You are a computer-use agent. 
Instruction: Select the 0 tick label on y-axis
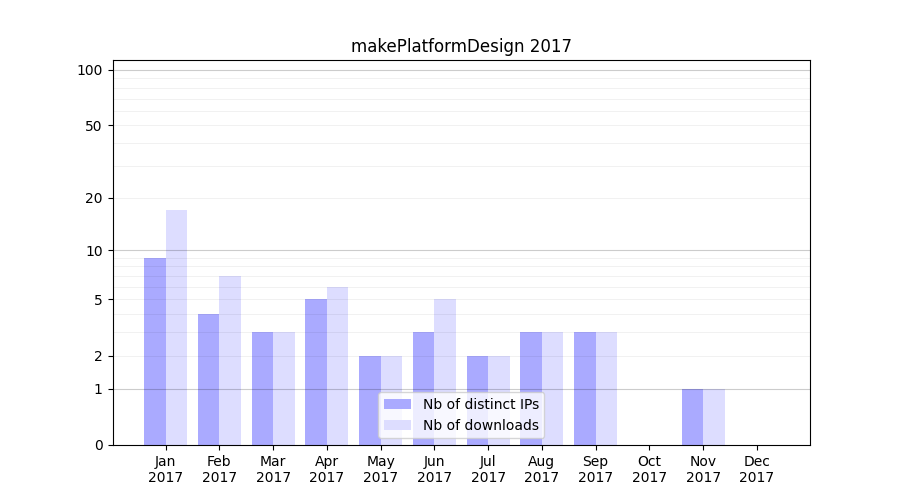click(x=98, y=445)
